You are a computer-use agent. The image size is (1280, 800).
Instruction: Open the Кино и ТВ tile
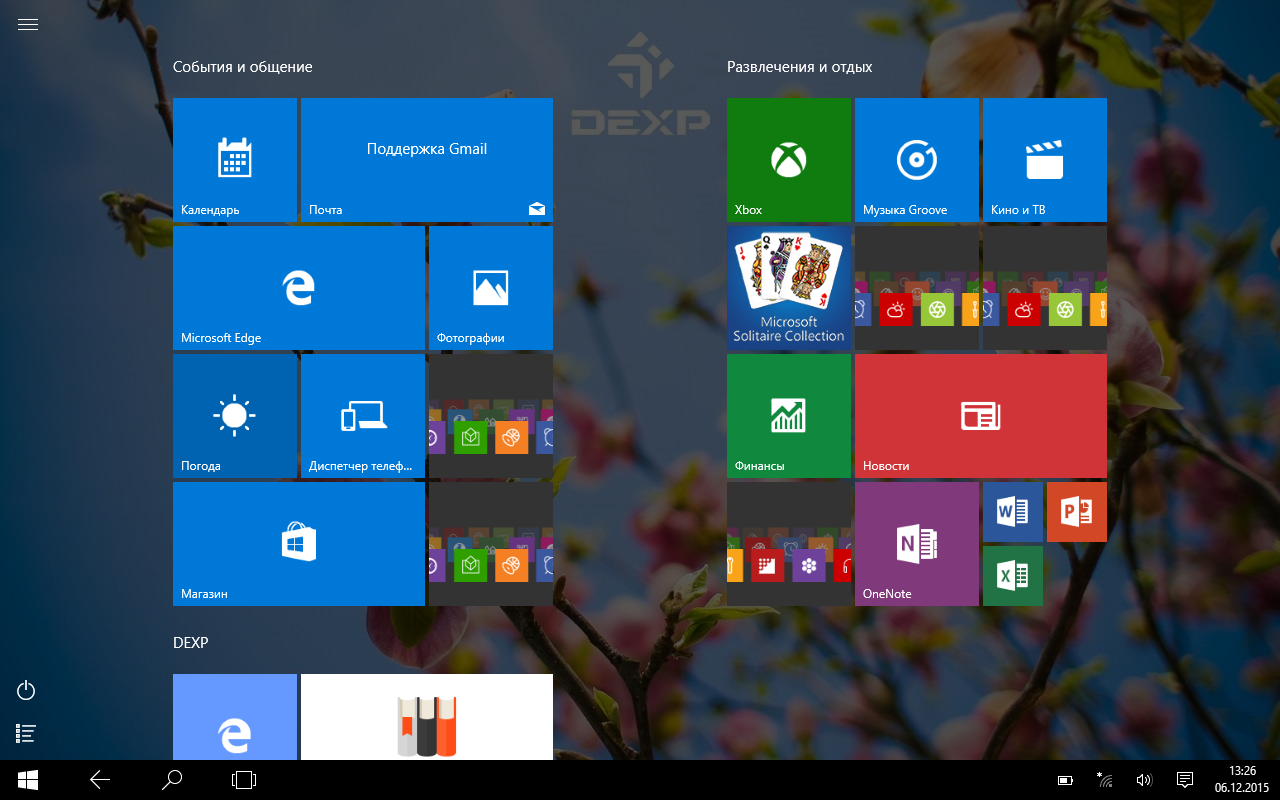click(x=1045, y=160)
